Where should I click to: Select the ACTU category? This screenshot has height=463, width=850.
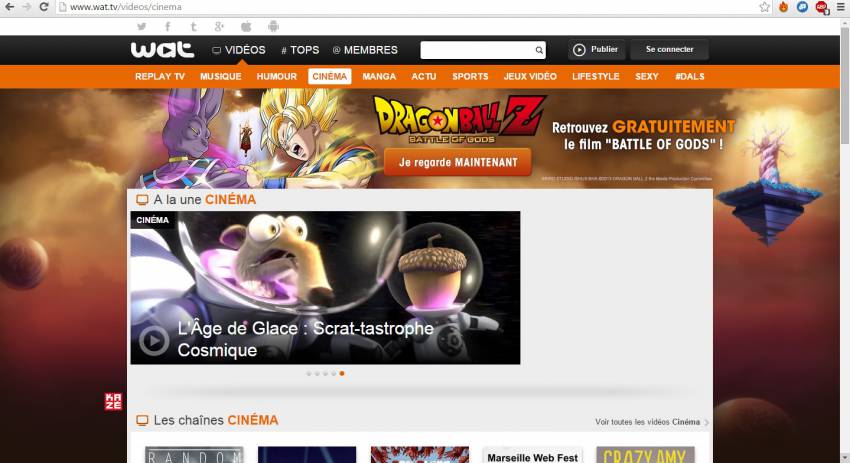pos(423,76)
